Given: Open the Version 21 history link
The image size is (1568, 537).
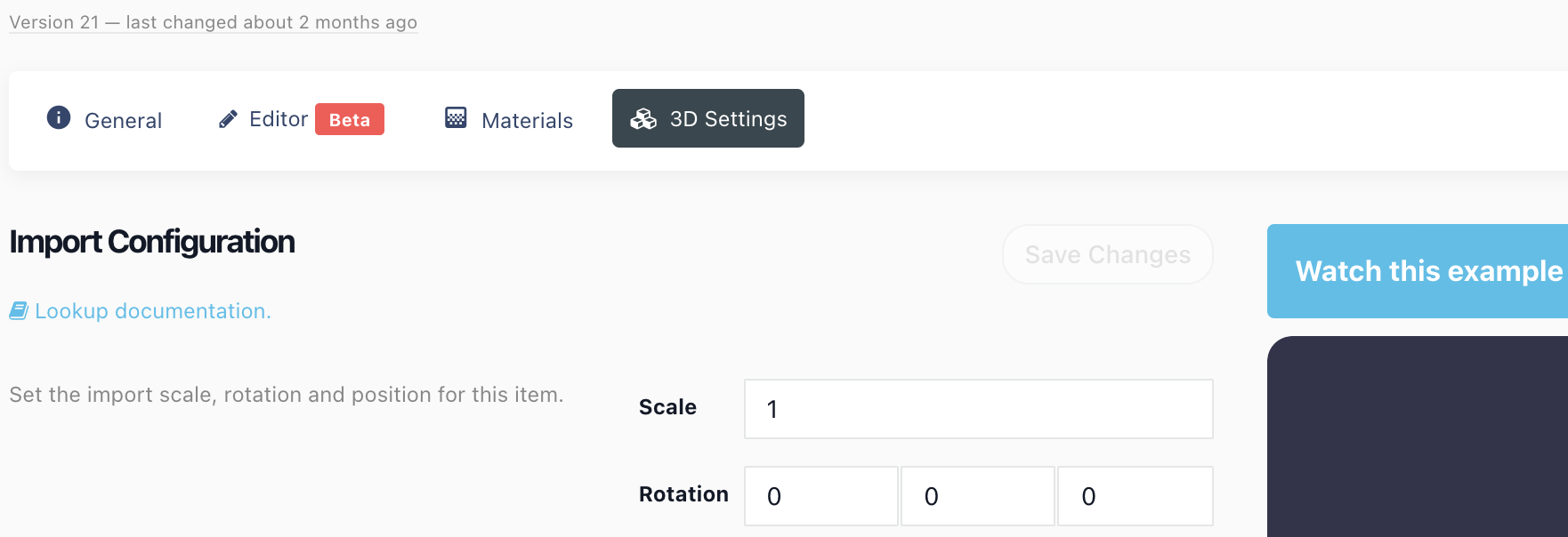Looking at the screenshot, I should click(x=213, y=22).
